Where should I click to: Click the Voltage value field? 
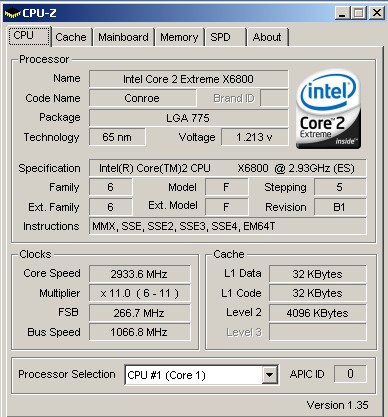pos(254,137)
